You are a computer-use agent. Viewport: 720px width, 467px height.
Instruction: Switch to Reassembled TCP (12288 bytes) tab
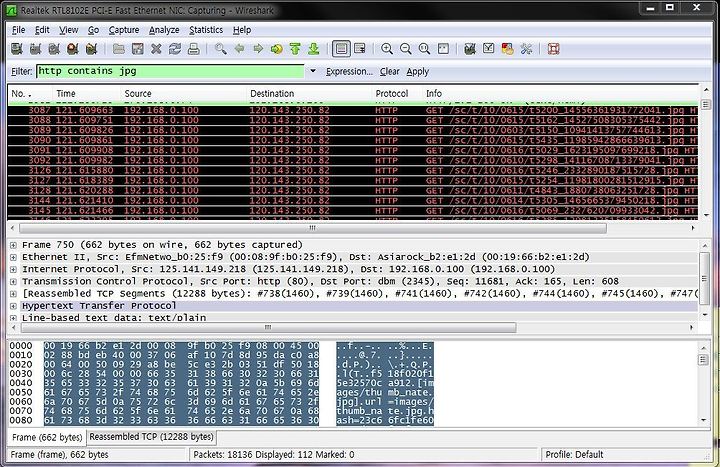(152, 437)
